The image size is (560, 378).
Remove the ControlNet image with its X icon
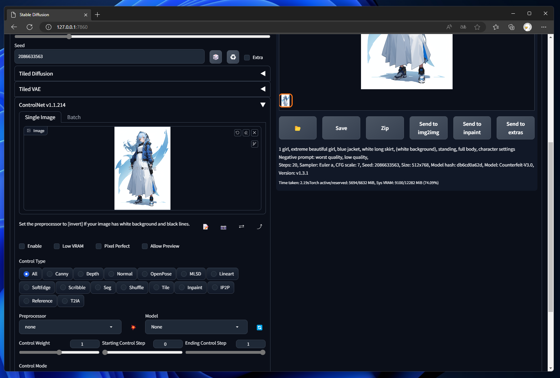coord(255,133)
